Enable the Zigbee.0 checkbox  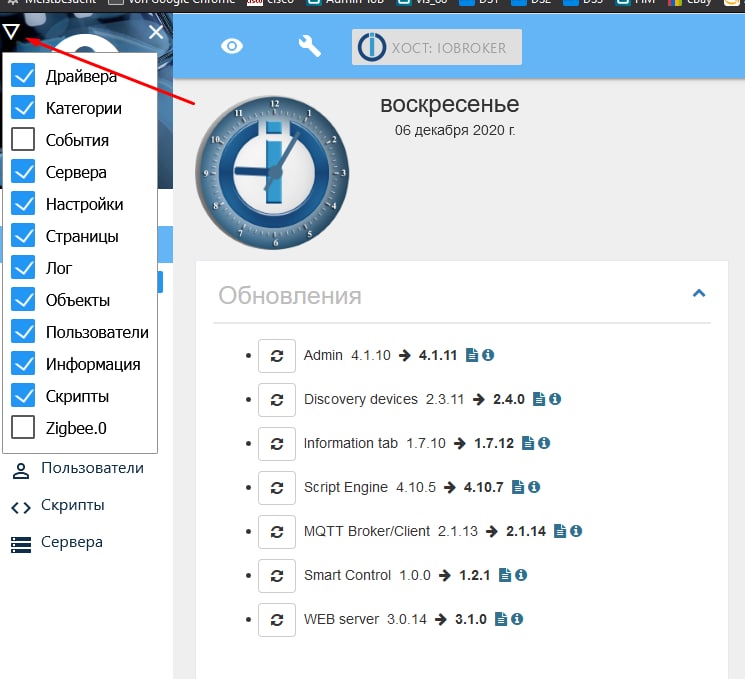coord(23,428)
